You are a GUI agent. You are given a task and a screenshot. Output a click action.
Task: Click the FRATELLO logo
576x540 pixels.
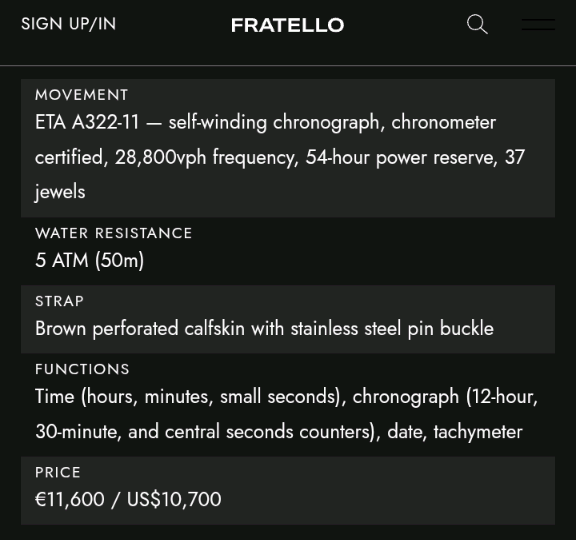point(288,25)
